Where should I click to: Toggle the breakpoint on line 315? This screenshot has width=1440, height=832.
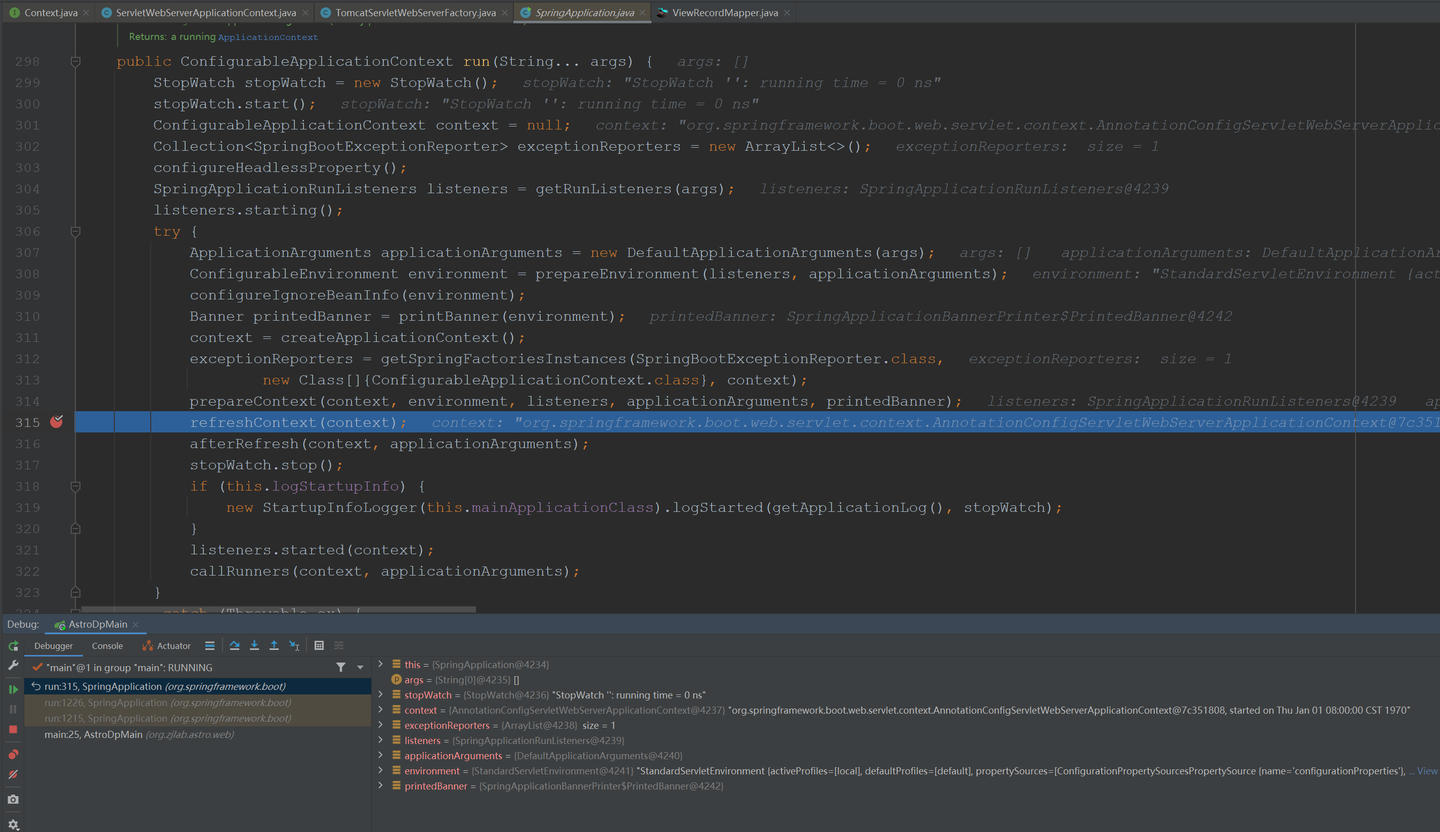(57, 422)
